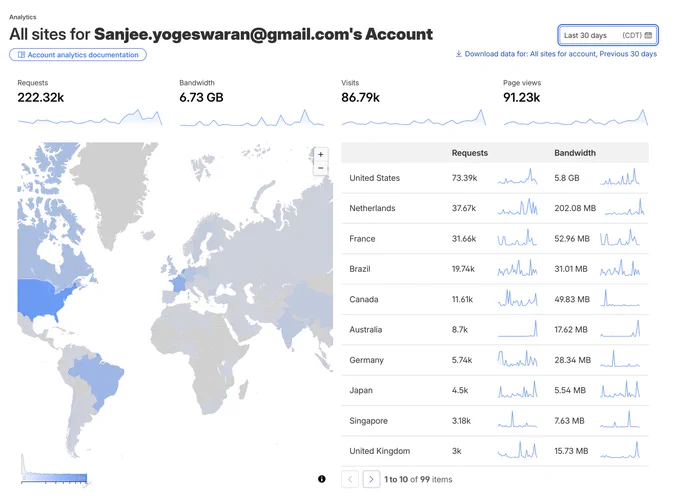Viewport: 680px width, 502px height.
Task: Select the Singapore row label
Action: [368, 421]
